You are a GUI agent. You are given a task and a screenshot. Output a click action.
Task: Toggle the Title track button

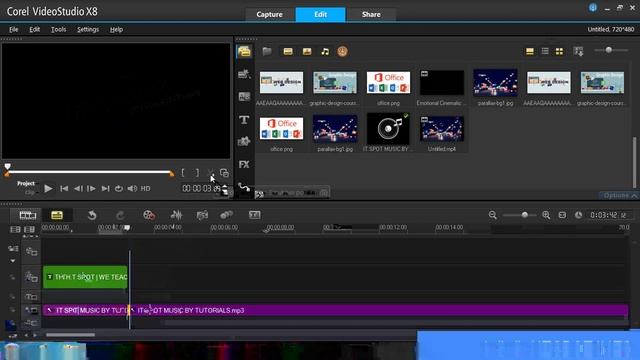[x=31, y=297]
